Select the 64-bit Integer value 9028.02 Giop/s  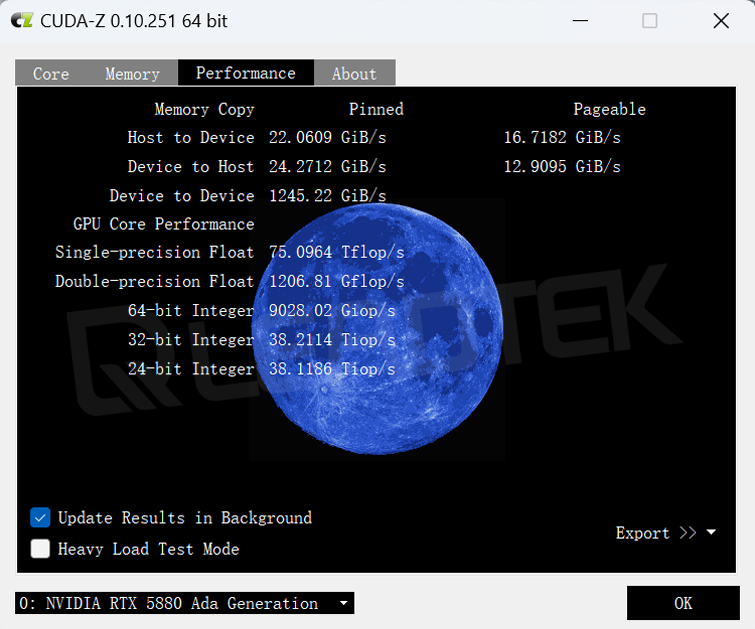pos(332,311)
